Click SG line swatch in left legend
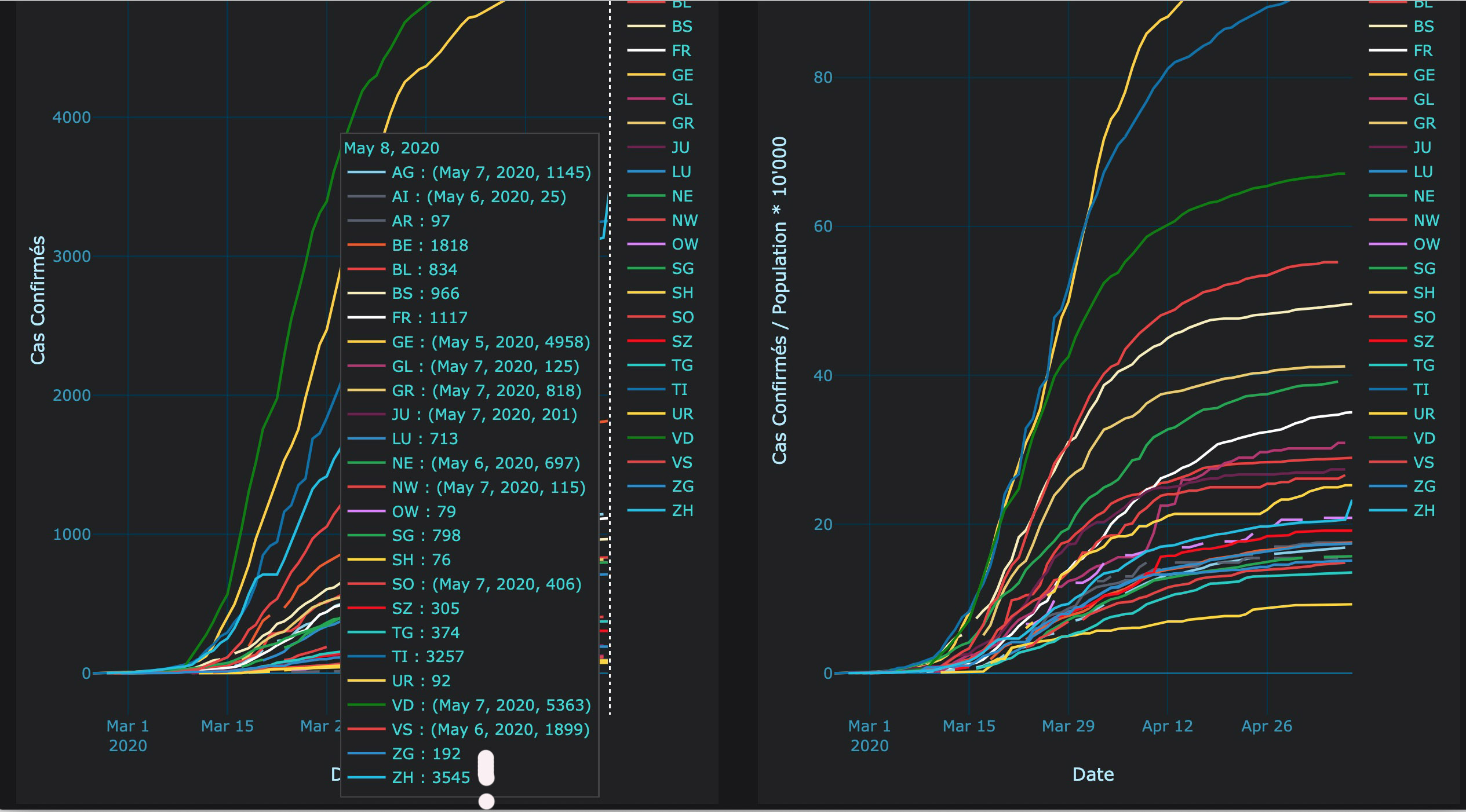This screenshot has width=1466, height=812. point(646,269)
